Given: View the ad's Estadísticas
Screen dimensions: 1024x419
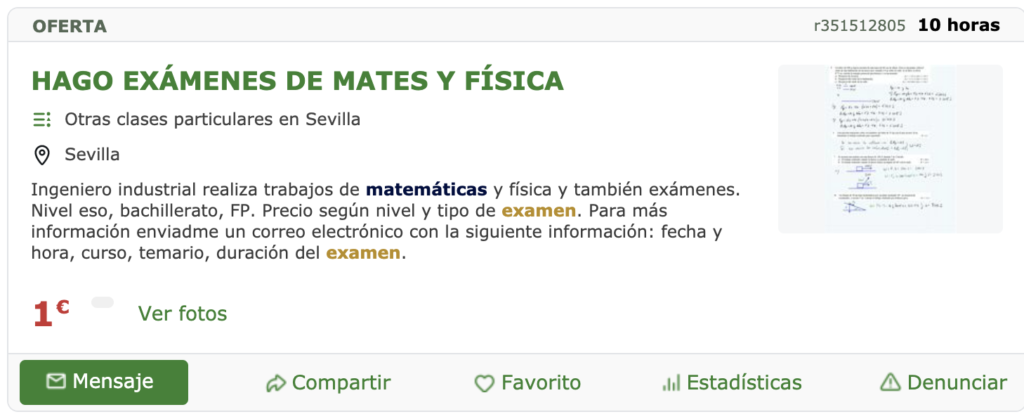Looking at the screenshot, I should click(732, 383).
